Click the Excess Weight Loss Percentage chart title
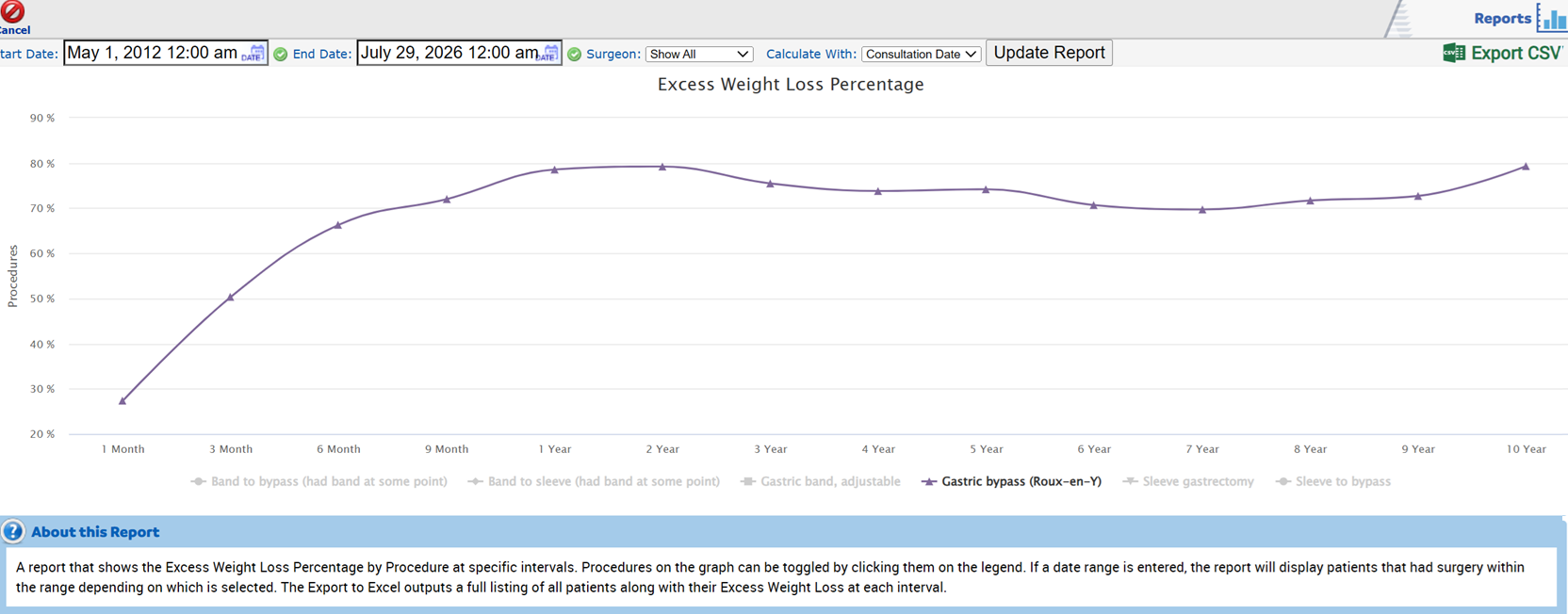Image resolution: width=1568 pixels, height=614 pixels. coord(791,85)
